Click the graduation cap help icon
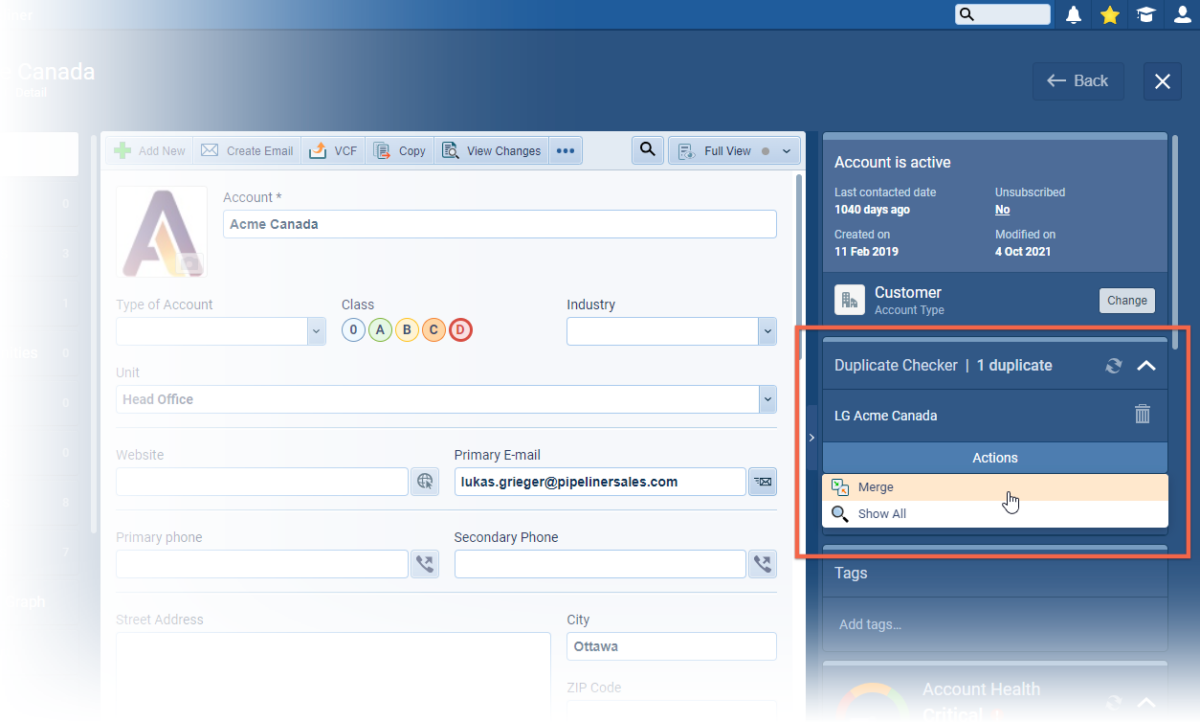The height and width of the screenshot is (722, 1200). click(1145, 15)
